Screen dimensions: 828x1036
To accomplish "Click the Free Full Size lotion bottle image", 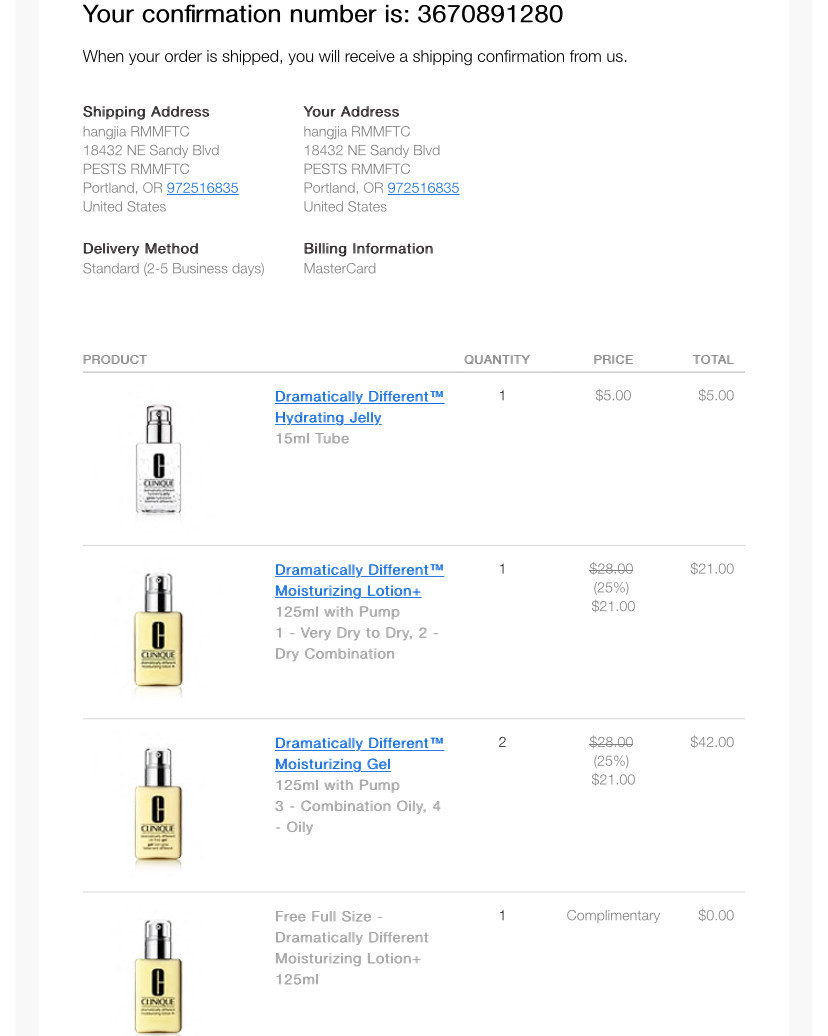I will pos(159,973).
